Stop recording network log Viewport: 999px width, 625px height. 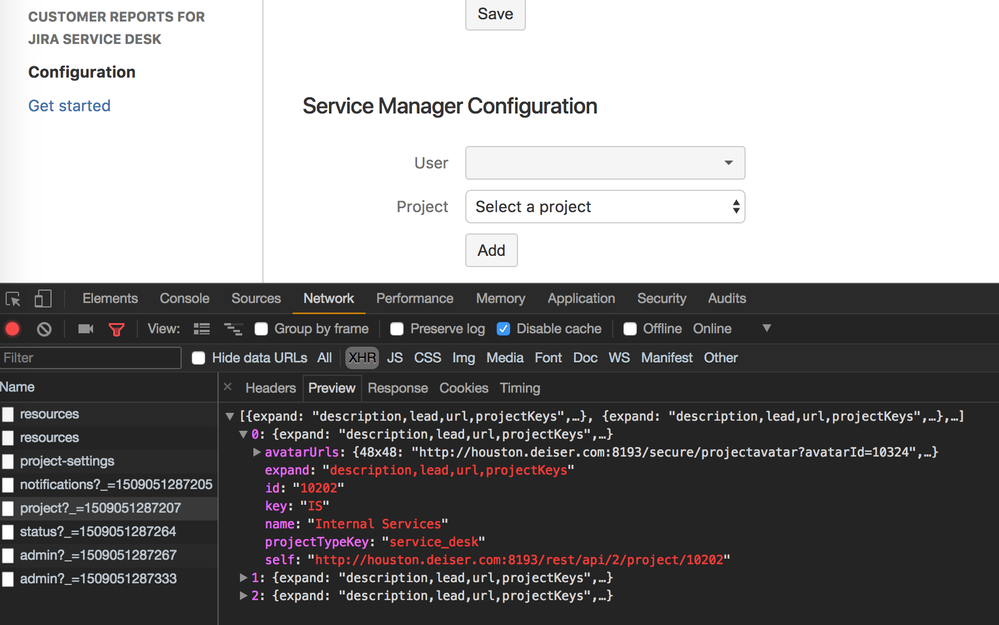tap(13, 329)
